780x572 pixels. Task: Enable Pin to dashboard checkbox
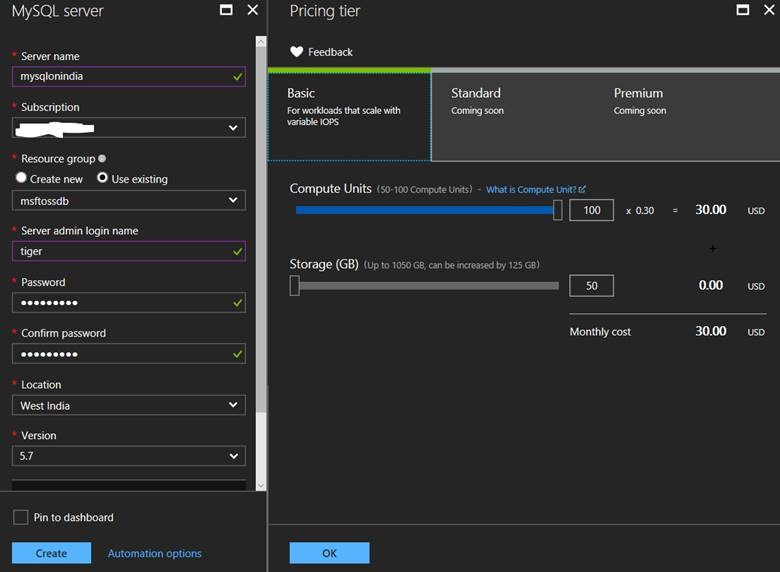21,517
